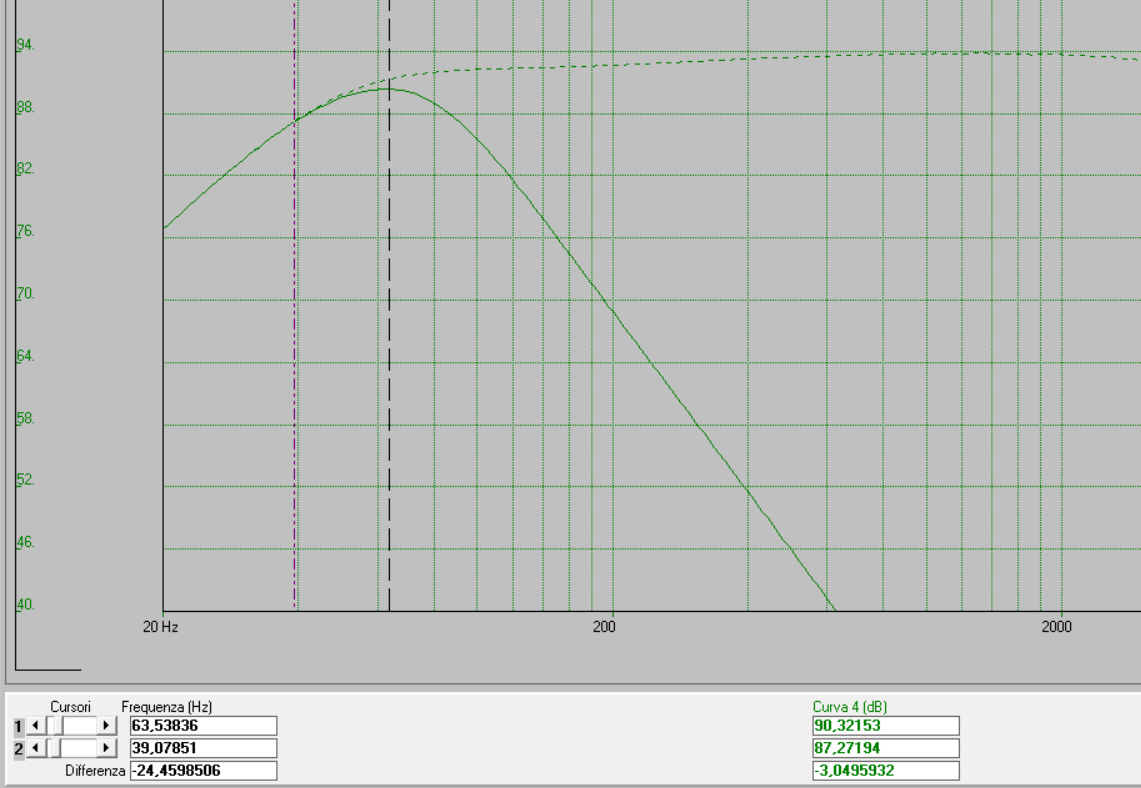Screen dimensions: 1141x788
Task: Click the 200 frequency axis label
Action: [604, 626]
